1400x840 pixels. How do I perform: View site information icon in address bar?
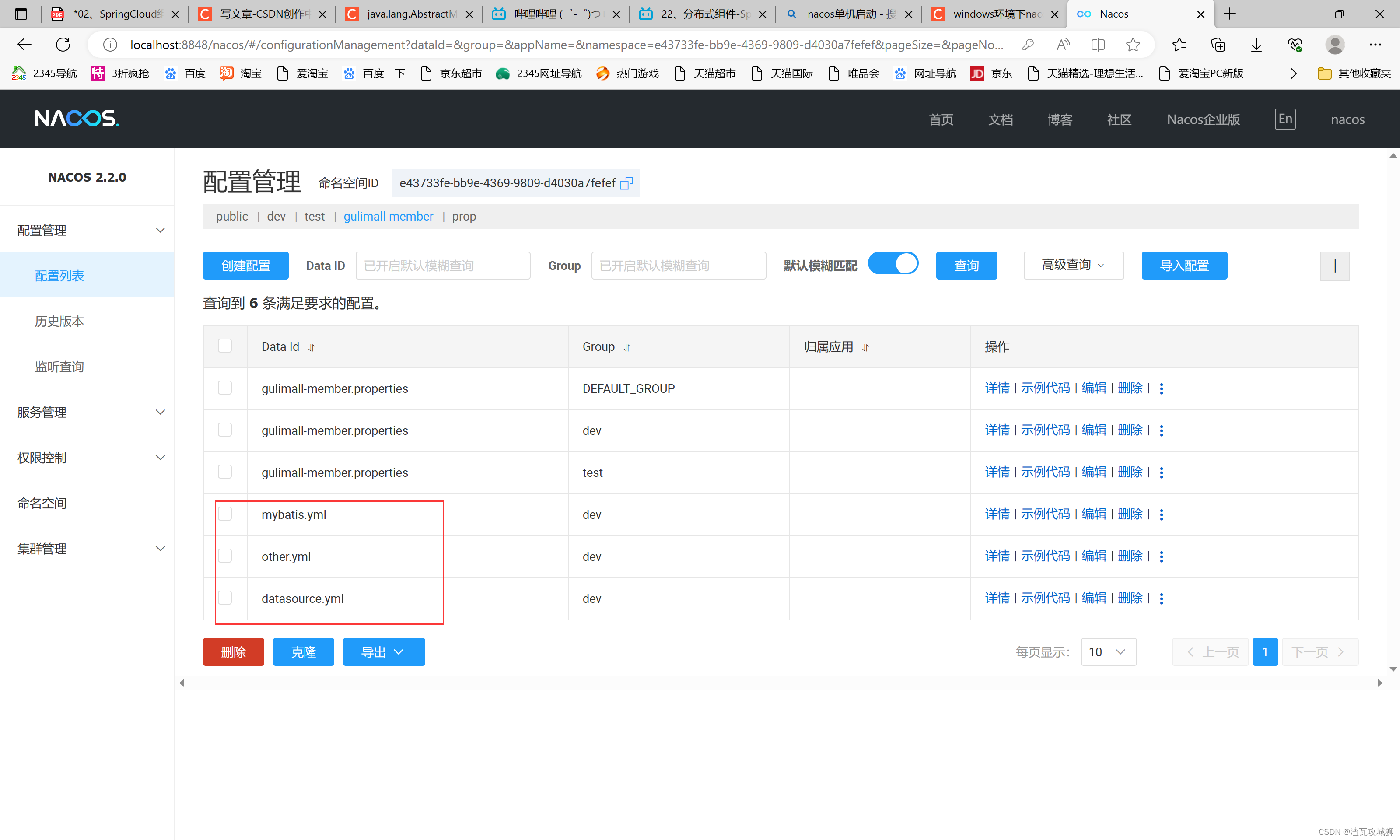[x=110, y=44]
